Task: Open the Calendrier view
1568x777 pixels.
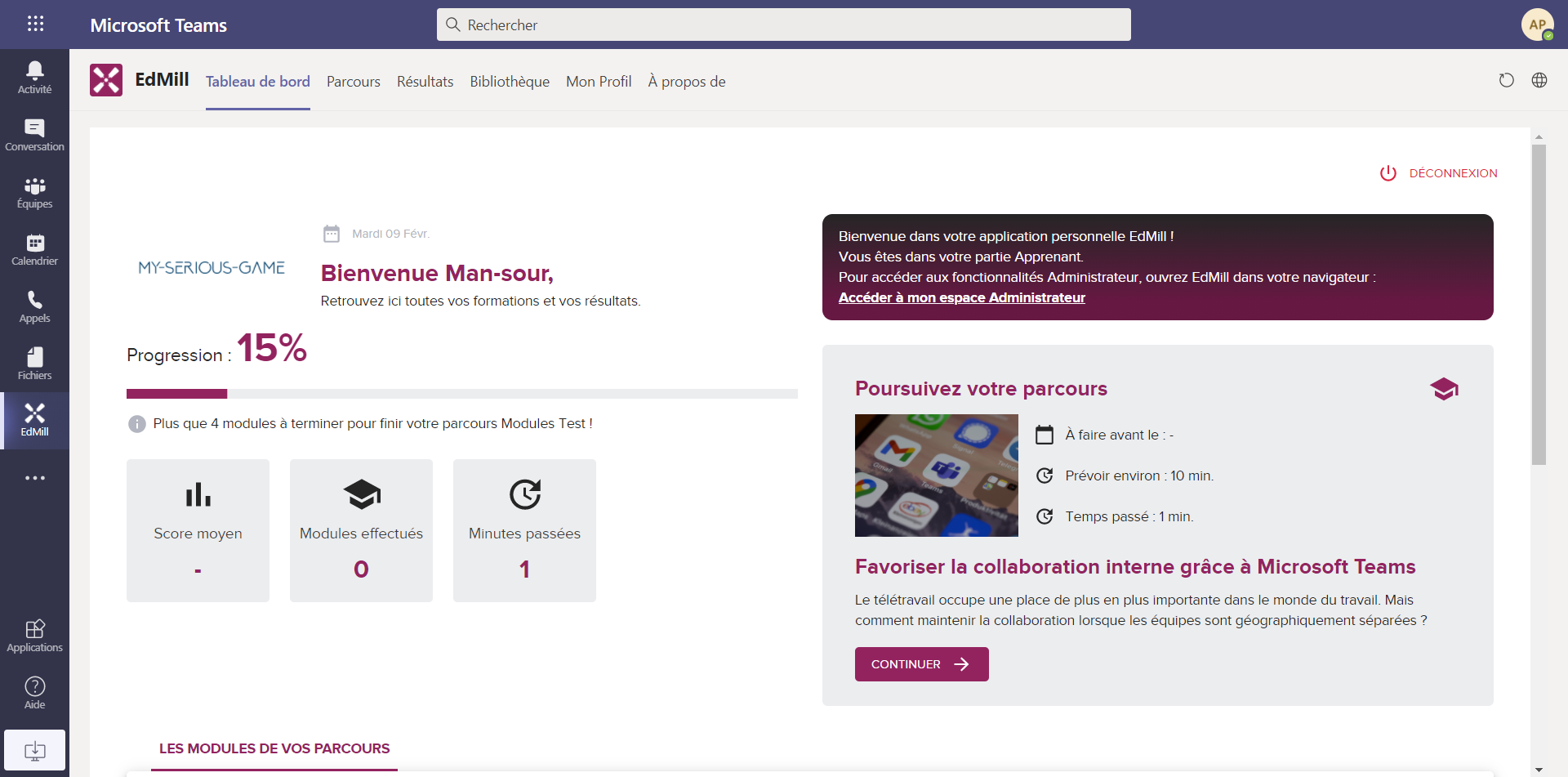Action: (34, 249)
